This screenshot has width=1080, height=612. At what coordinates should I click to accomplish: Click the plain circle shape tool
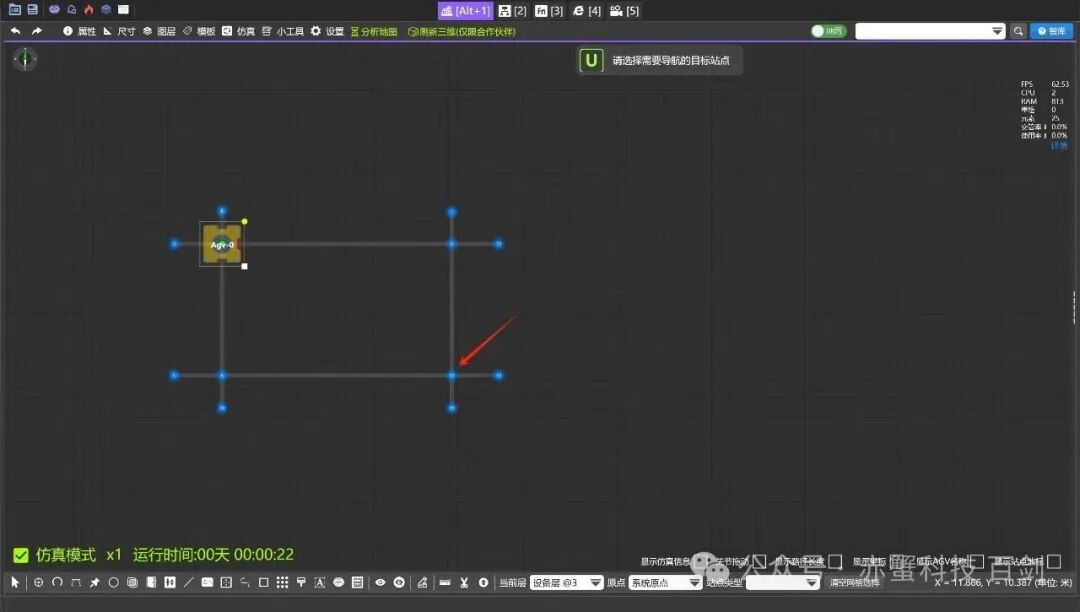[114, 582]
